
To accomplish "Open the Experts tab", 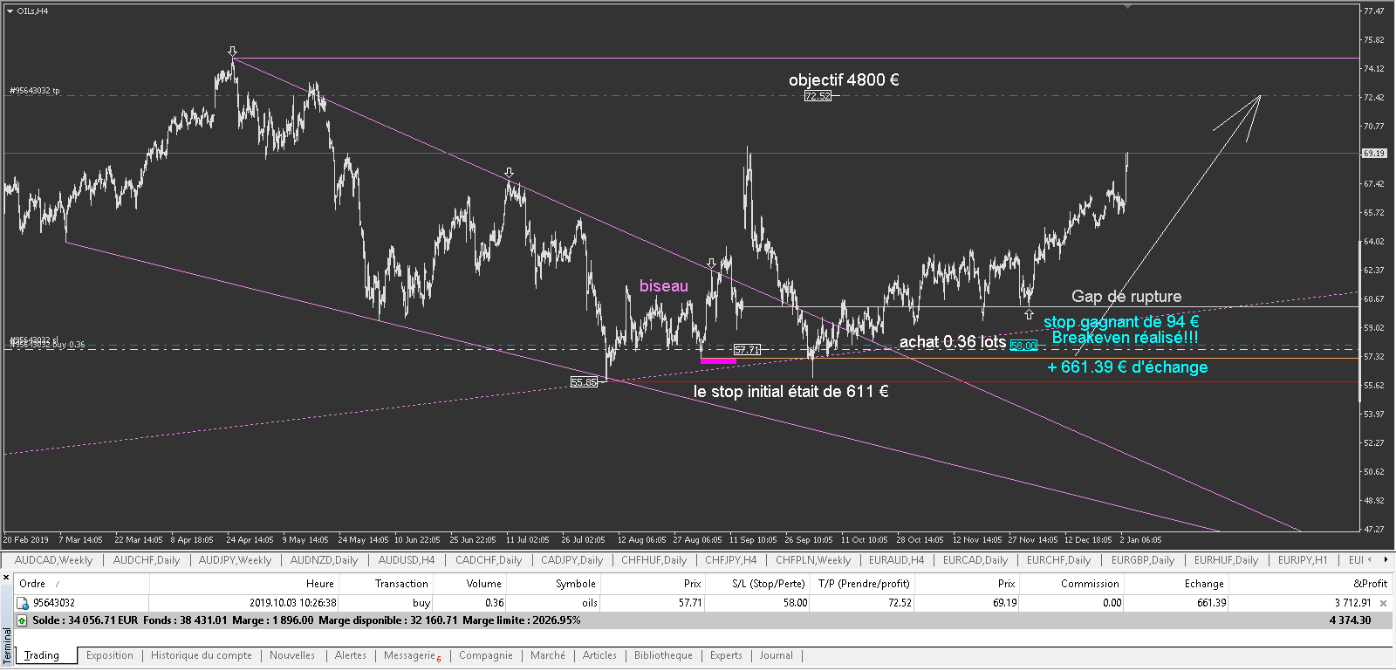I will [x=726, y=655].
